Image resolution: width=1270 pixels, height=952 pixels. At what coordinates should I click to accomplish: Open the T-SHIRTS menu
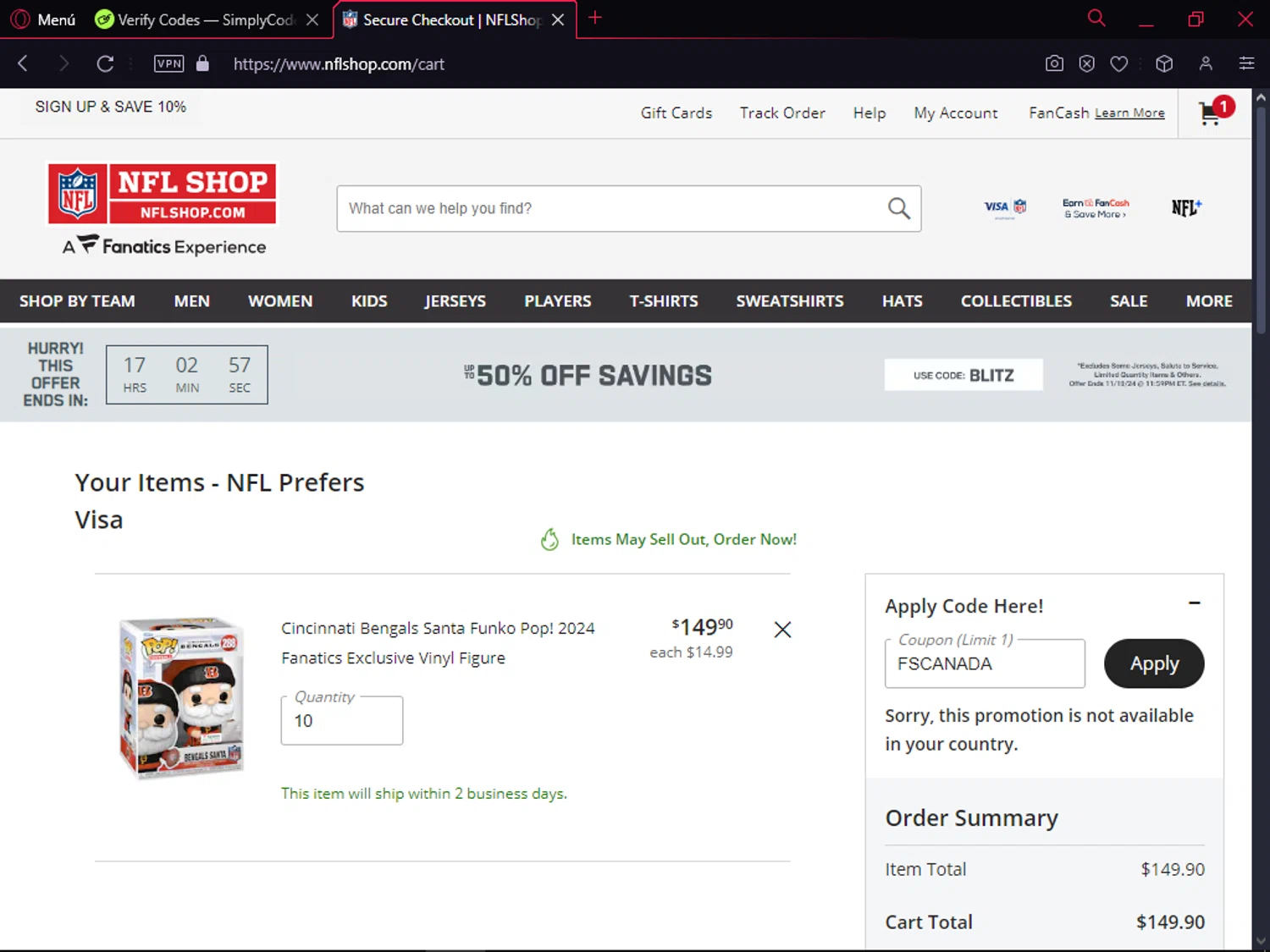(x=664, y=301)
